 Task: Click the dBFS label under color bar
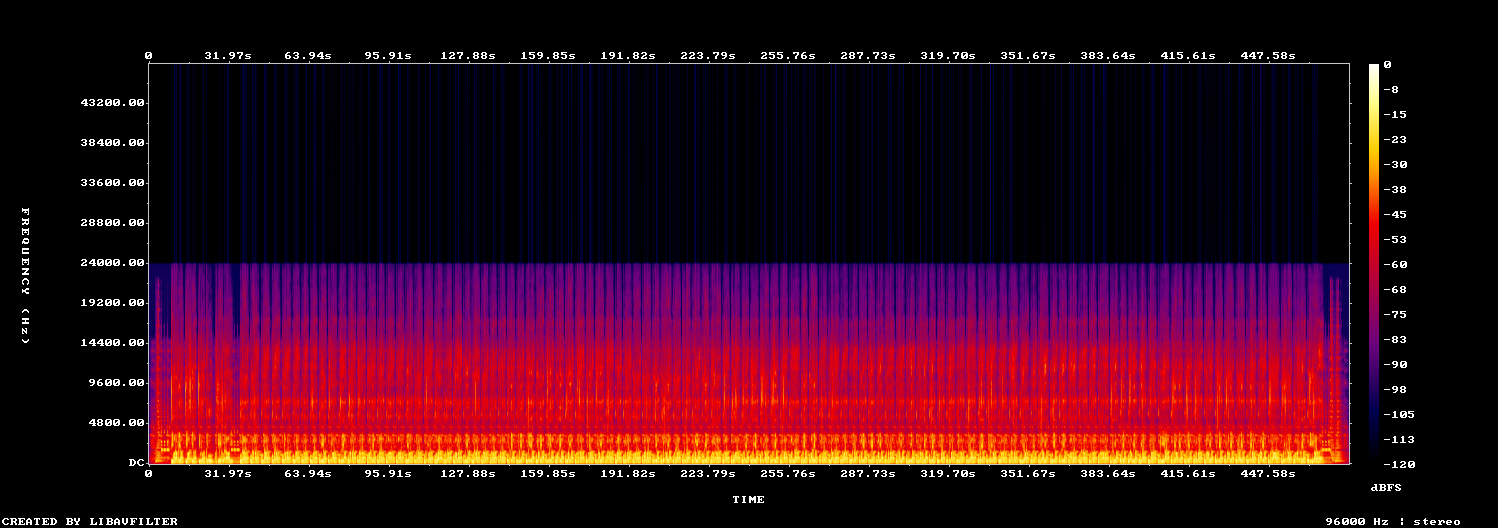point(1387,487)
